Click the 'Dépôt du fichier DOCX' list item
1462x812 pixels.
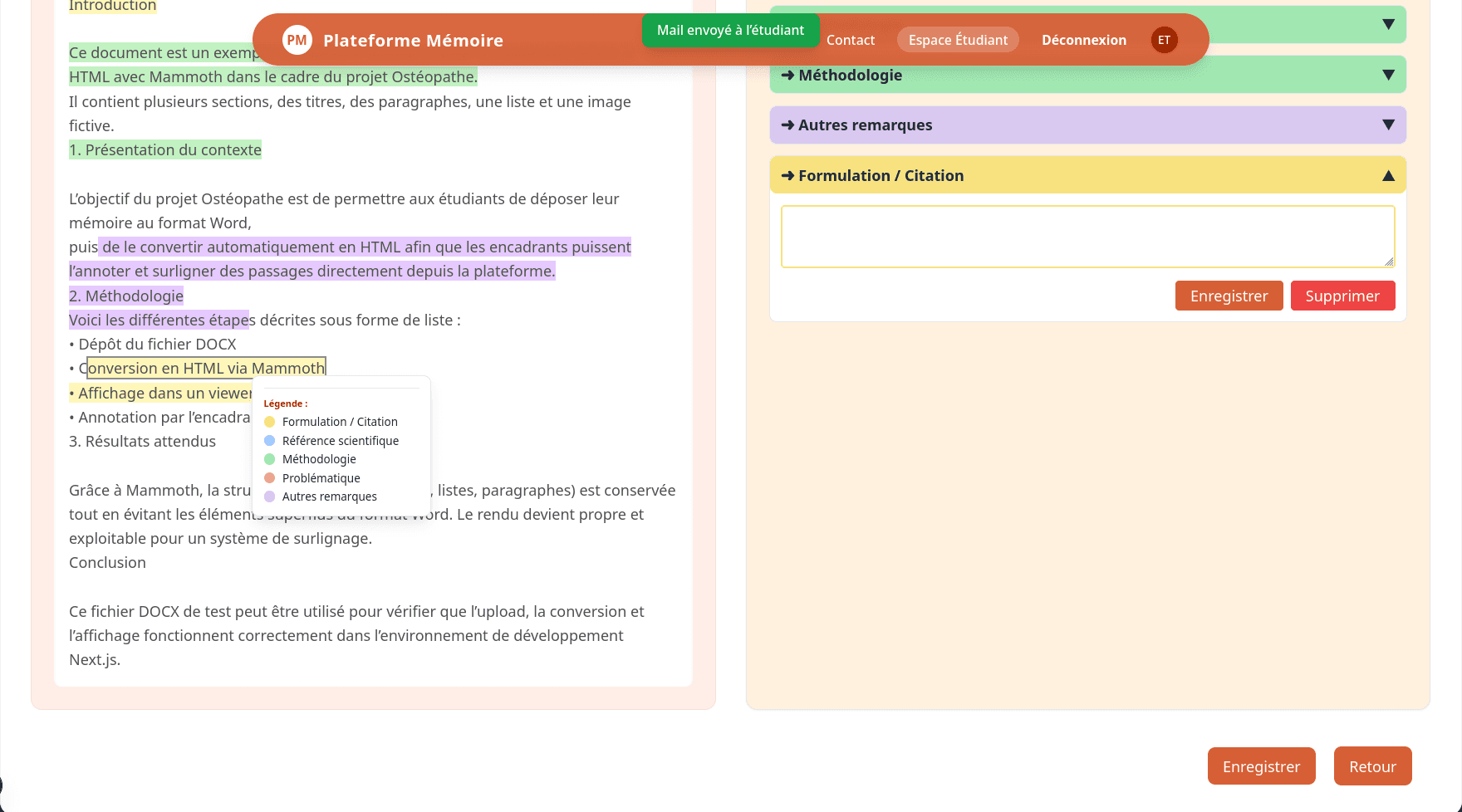[153, 344]
